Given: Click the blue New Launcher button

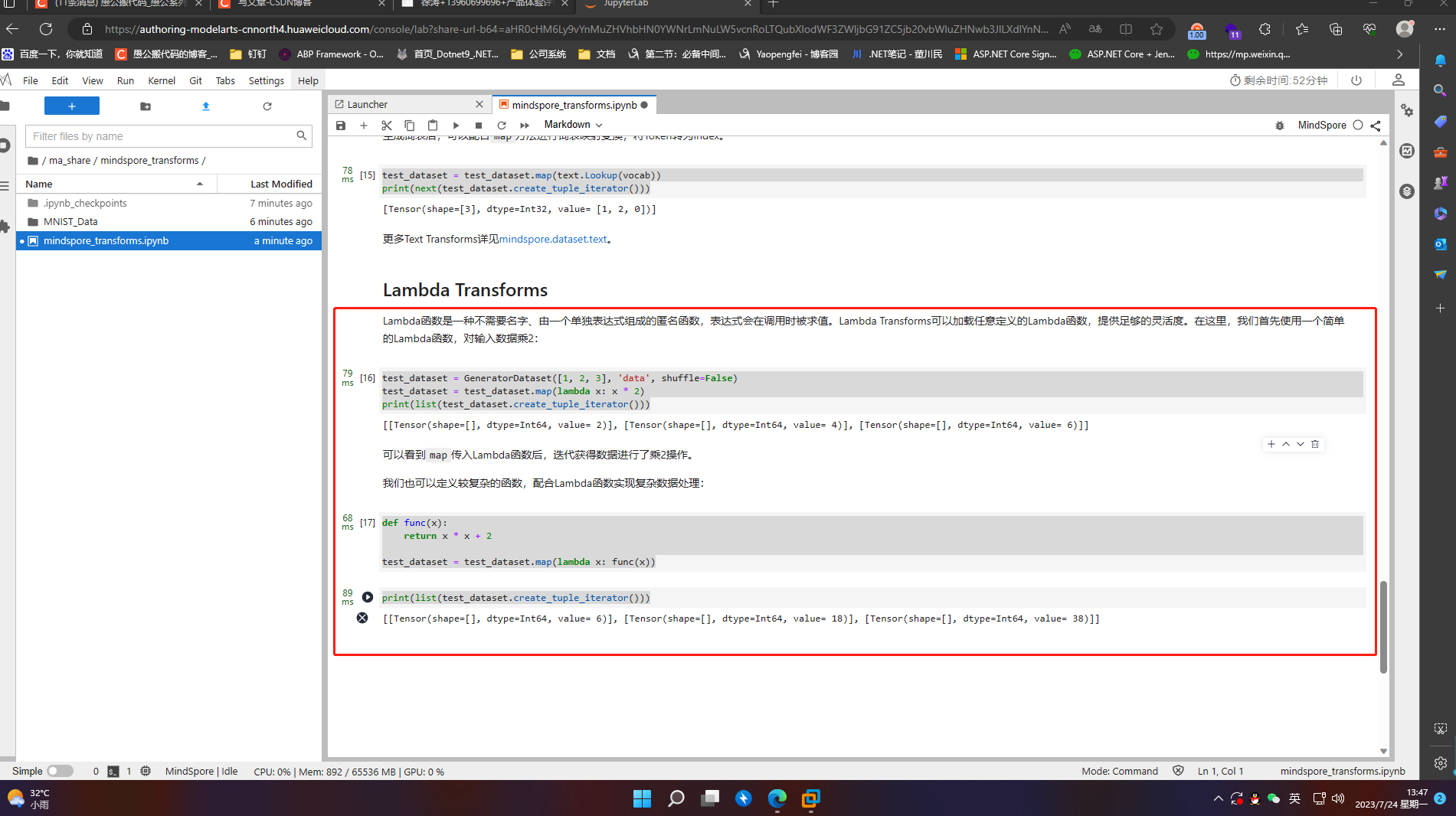Looking at the screenshot, I should (72, 106).
